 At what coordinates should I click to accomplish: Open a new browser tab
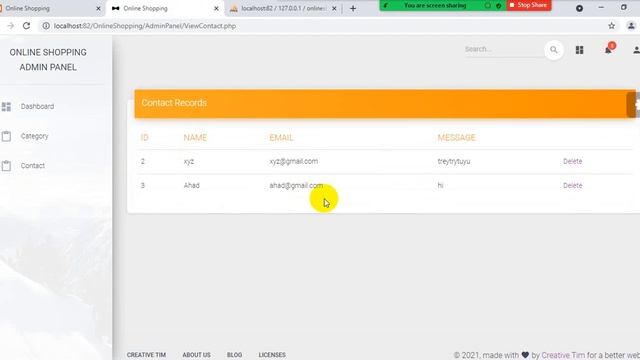(353, 8)
